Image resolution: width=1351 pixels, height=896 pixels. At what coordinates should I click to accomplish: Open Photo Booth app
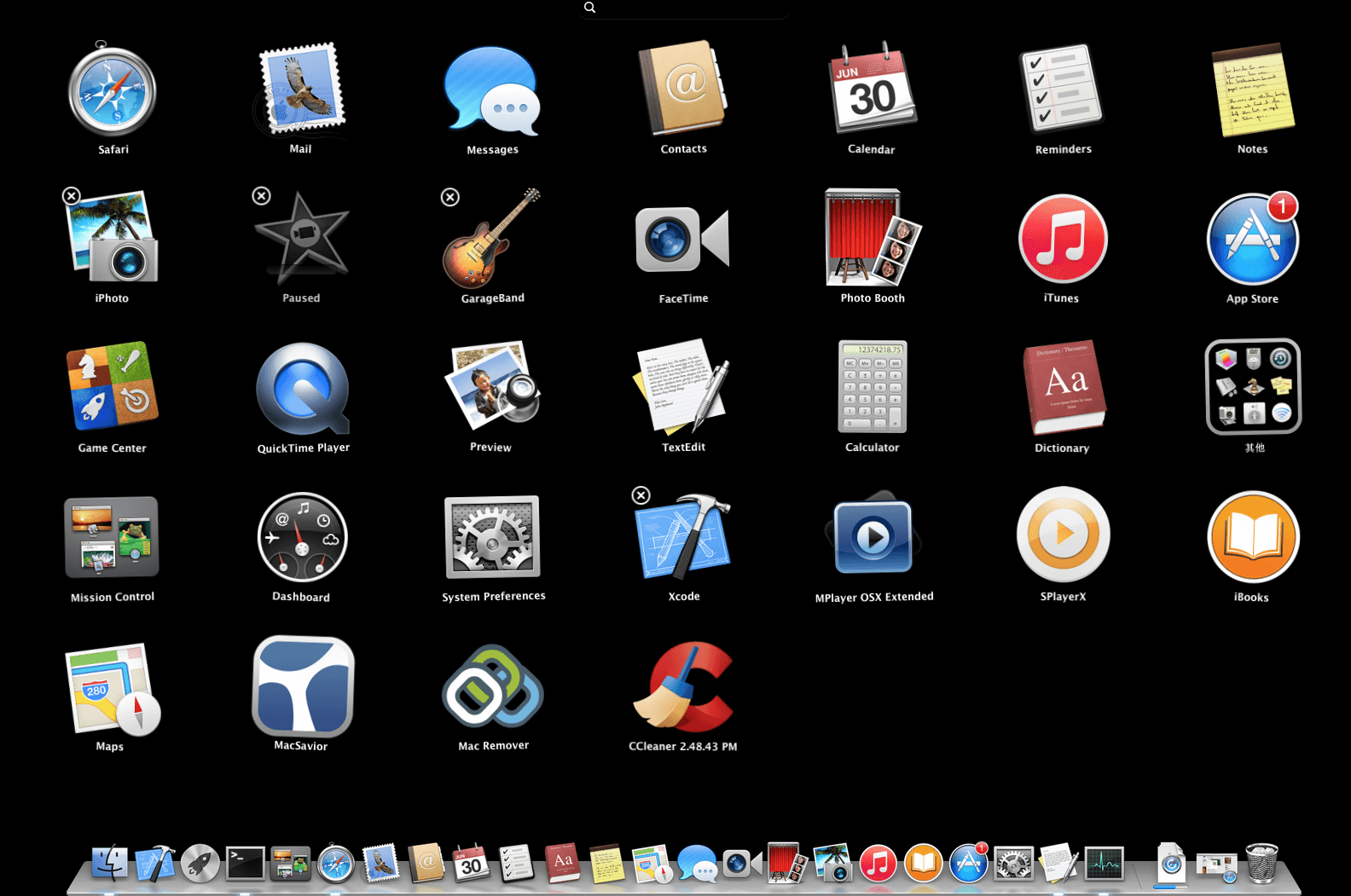pyautogui.click(x=873, y=237)
